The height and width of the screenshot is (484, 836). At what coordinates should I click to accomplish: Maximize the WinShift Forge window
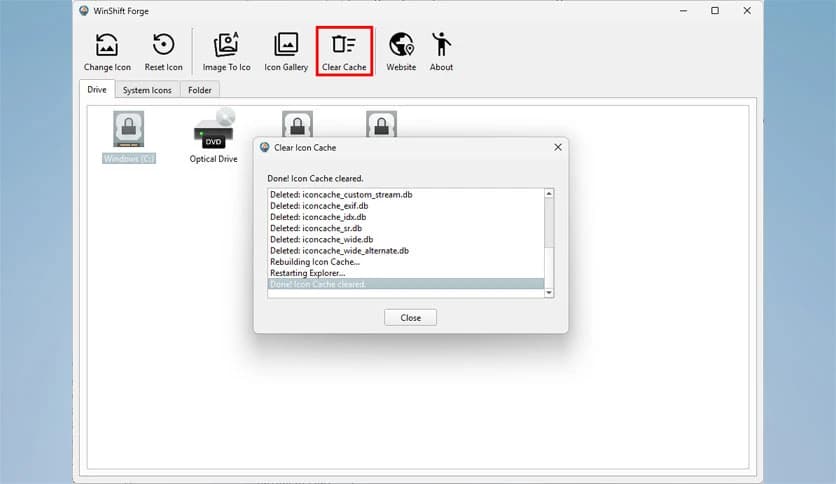(715, 11)
